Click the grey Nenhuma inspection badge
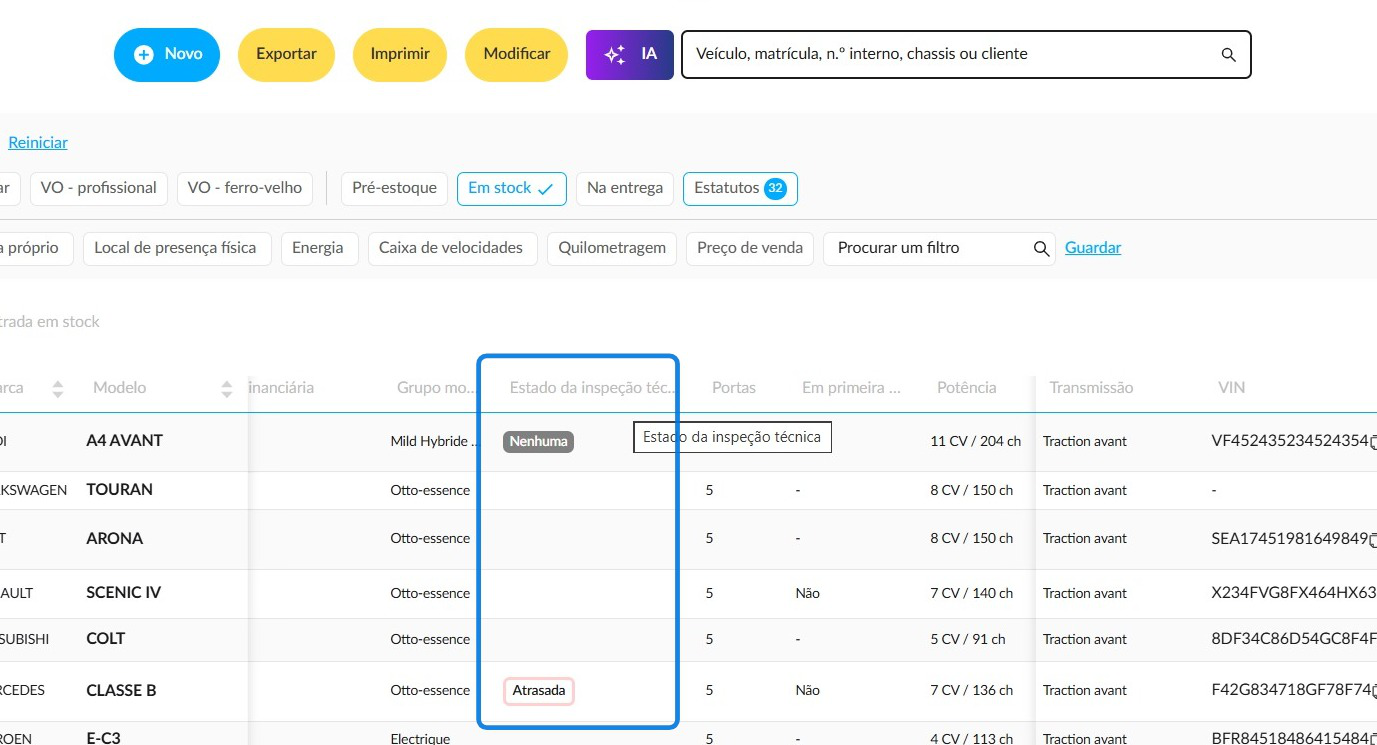This screenshot has width=1377, height=745. coord(538,441)
